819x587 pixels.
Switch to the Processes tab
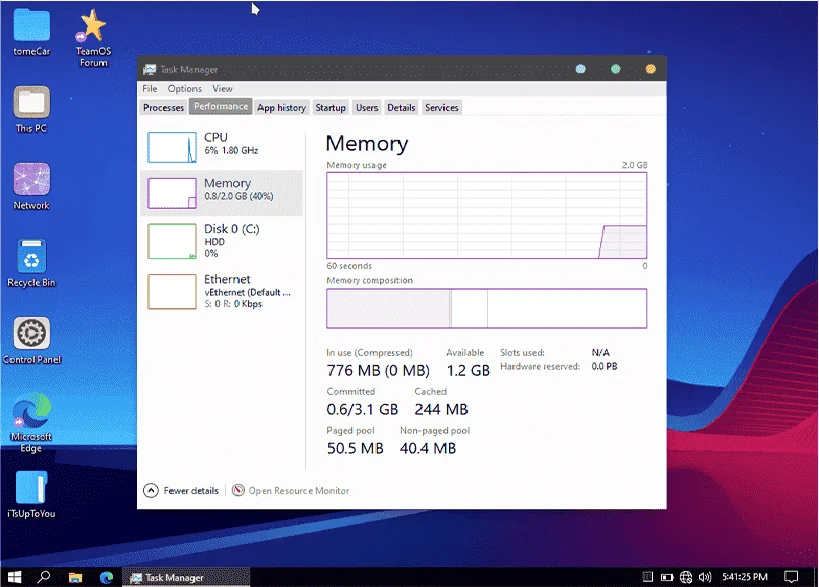[x=163, y=108]
